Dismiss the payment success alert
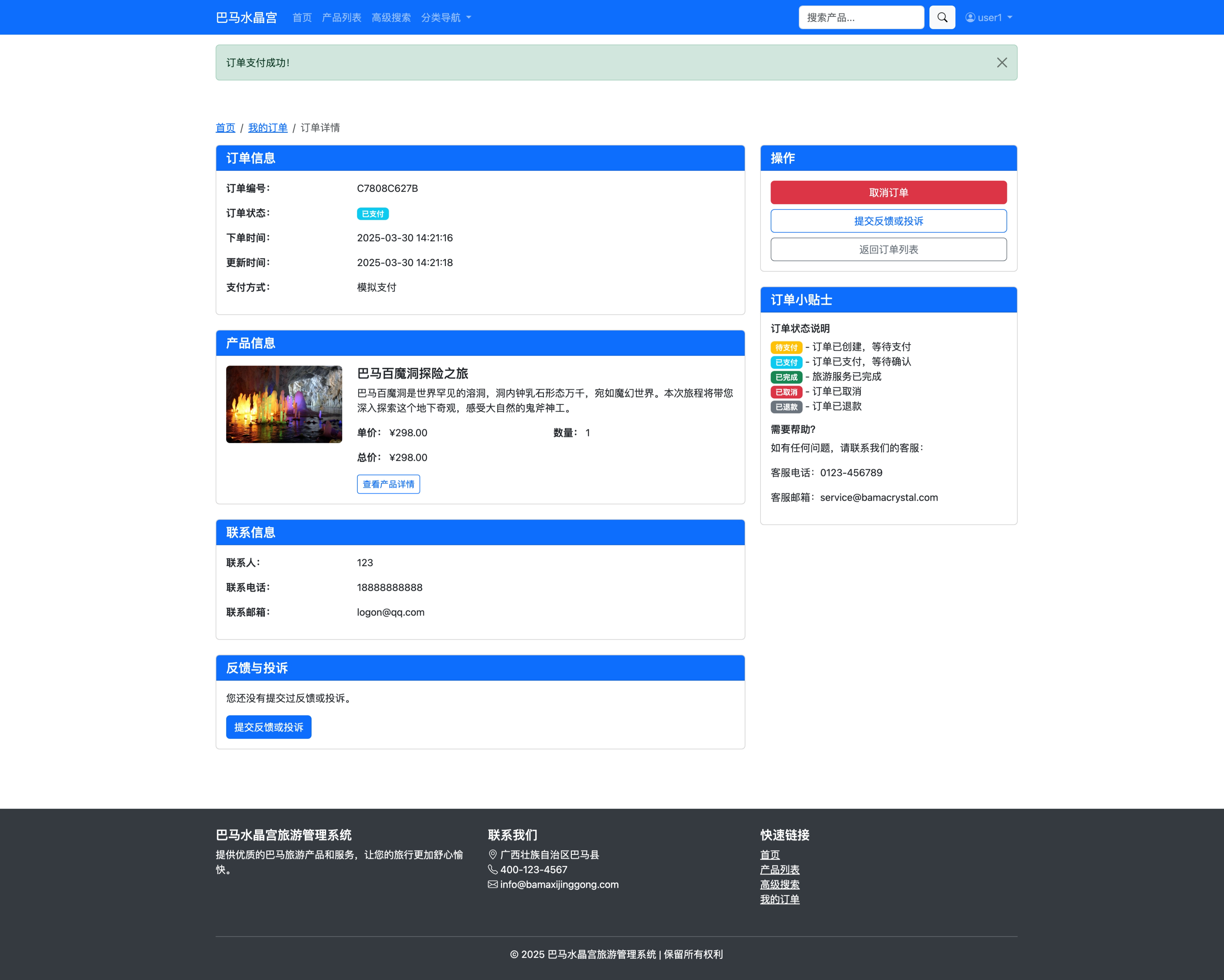The image size is (1224, 980). point(1001,62)
